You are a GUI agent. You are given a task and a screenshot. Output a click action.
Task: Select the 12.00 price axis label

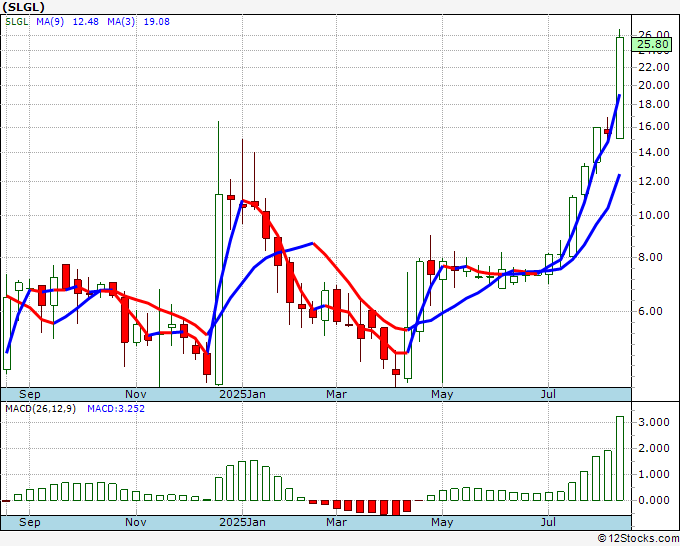click(x=654, y=181)
